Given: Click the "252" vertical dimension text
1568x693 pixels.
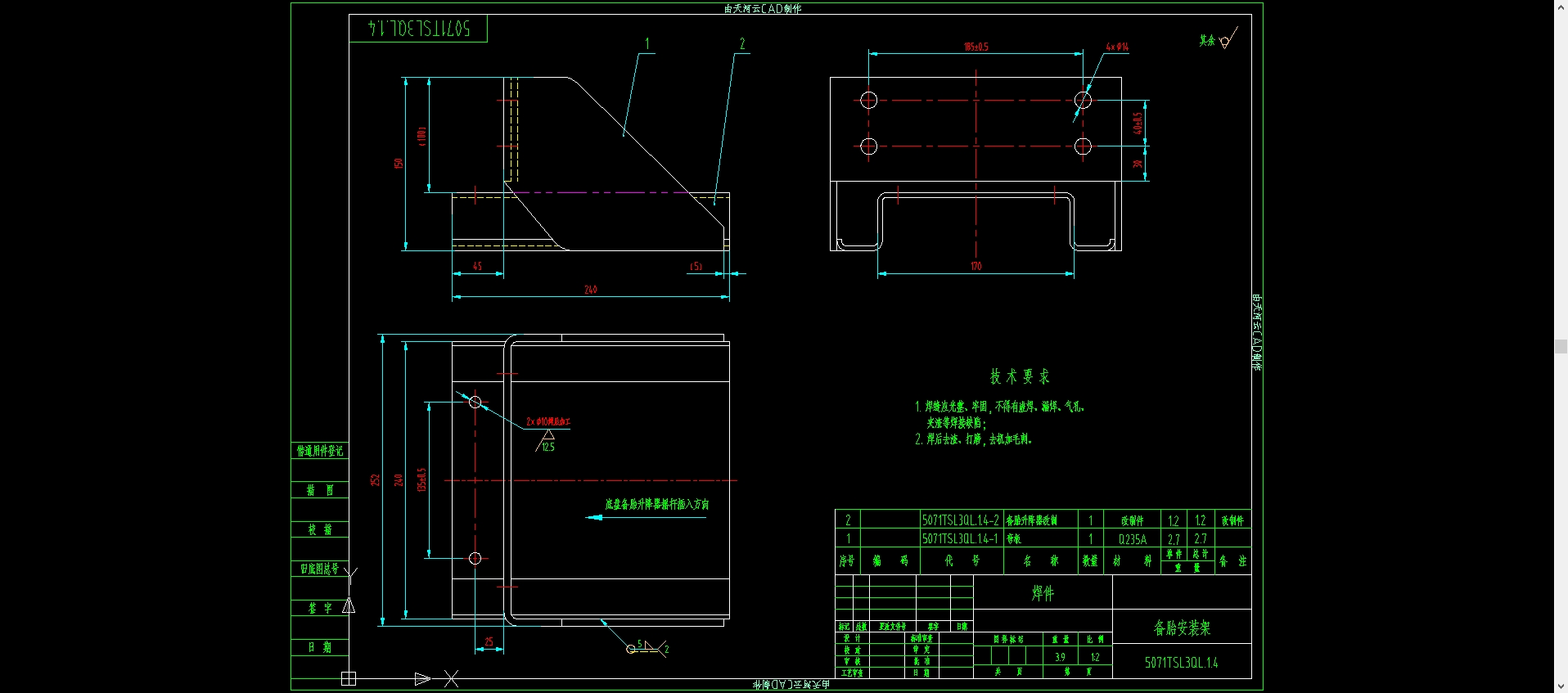Looking at the screenshot, I should click(x=375, y=480).
